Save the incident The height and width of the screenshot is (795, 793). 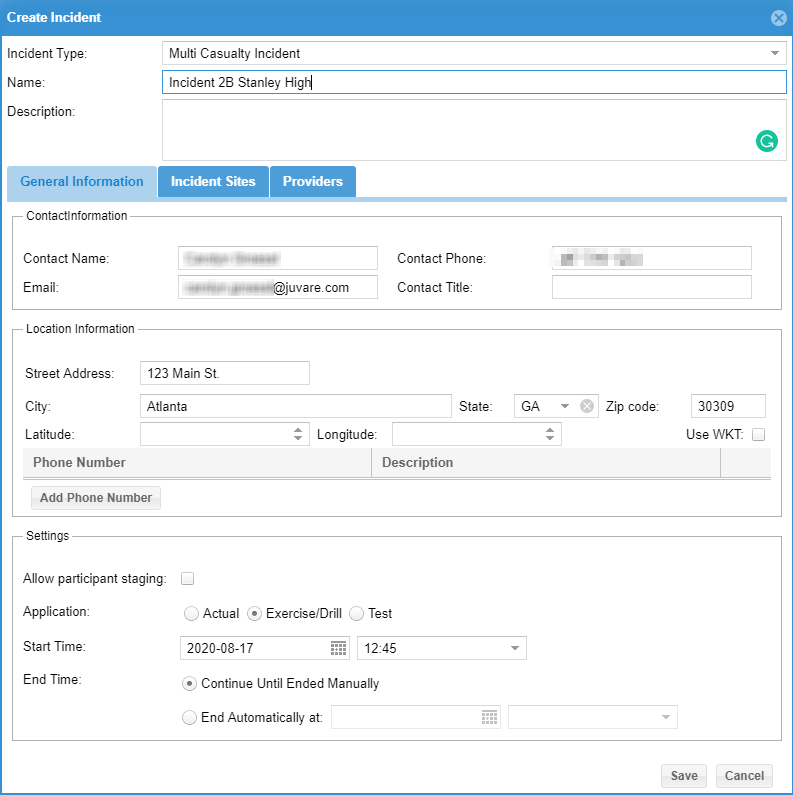coord(683,776)
